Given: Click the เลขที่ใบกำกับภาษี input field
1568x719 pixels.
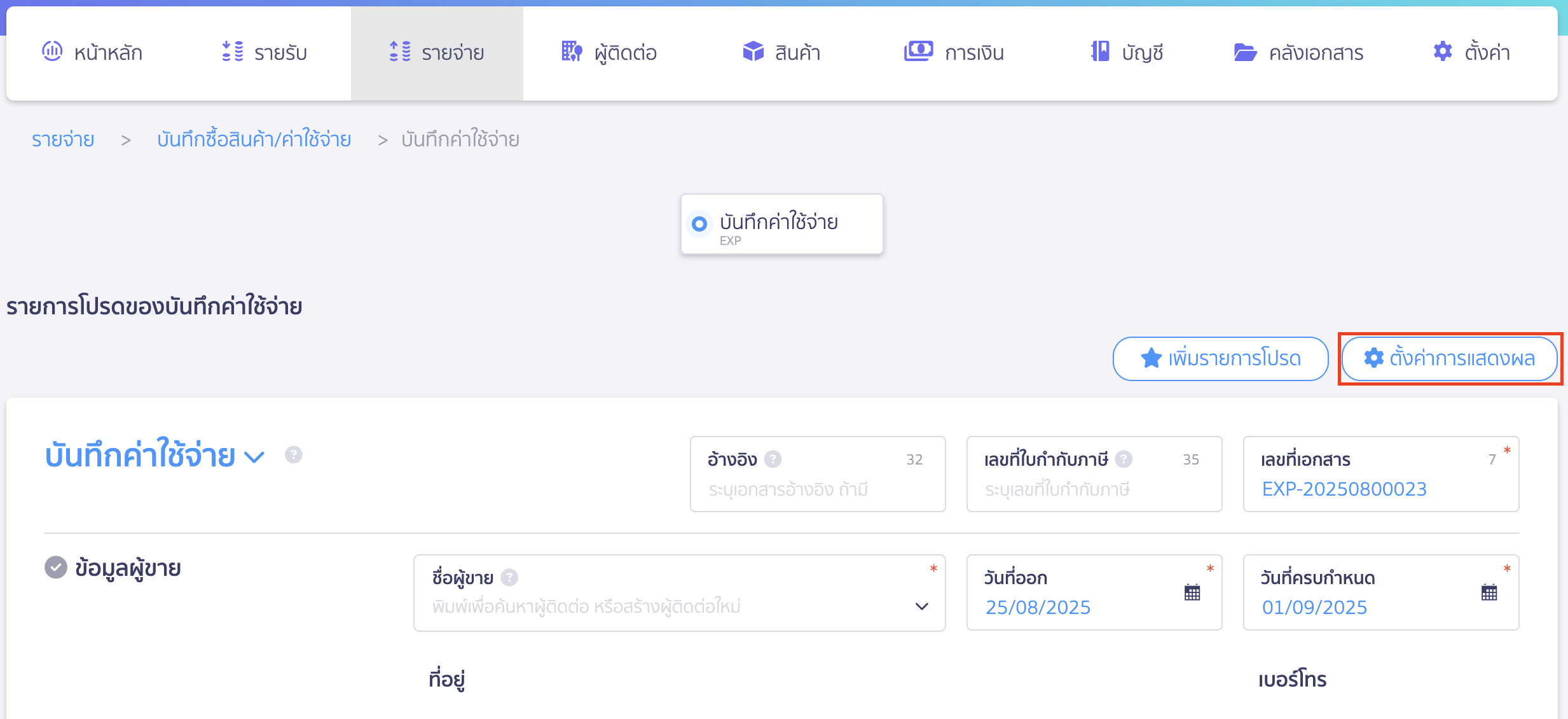Looking at the screenshot, I should point(1094,474).
